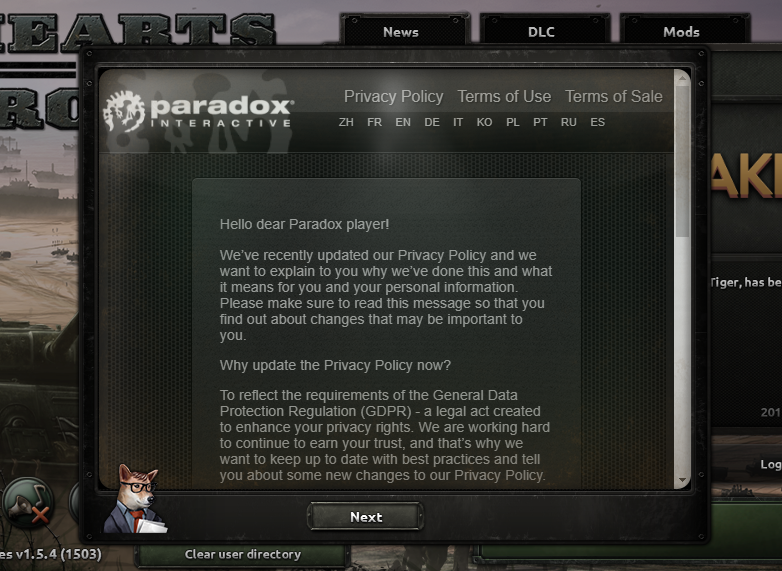Click the scrollbar up arrow

682,78
